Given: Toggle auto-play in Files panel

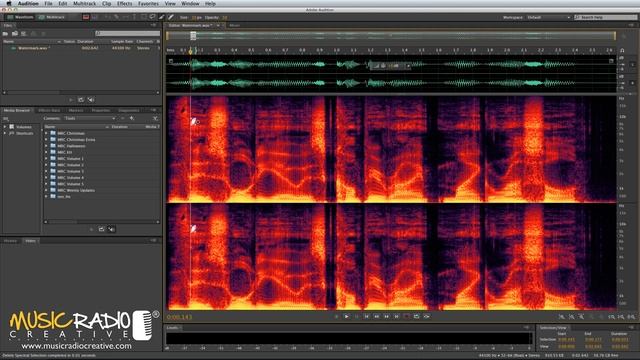Looking at the screenshot, I should tap(91, 100).
